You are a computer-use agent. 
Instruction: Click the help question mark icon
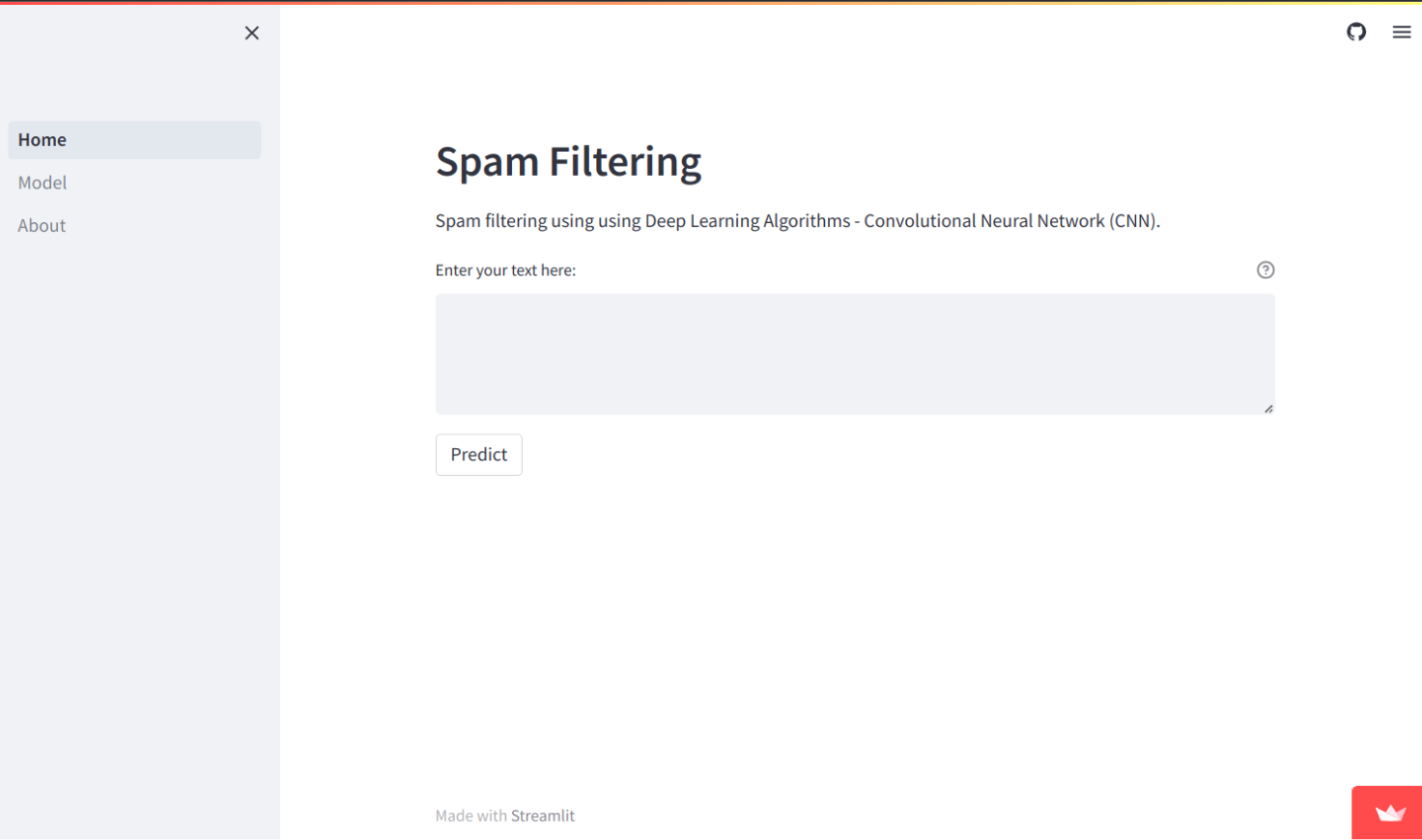pos(1266,270)
